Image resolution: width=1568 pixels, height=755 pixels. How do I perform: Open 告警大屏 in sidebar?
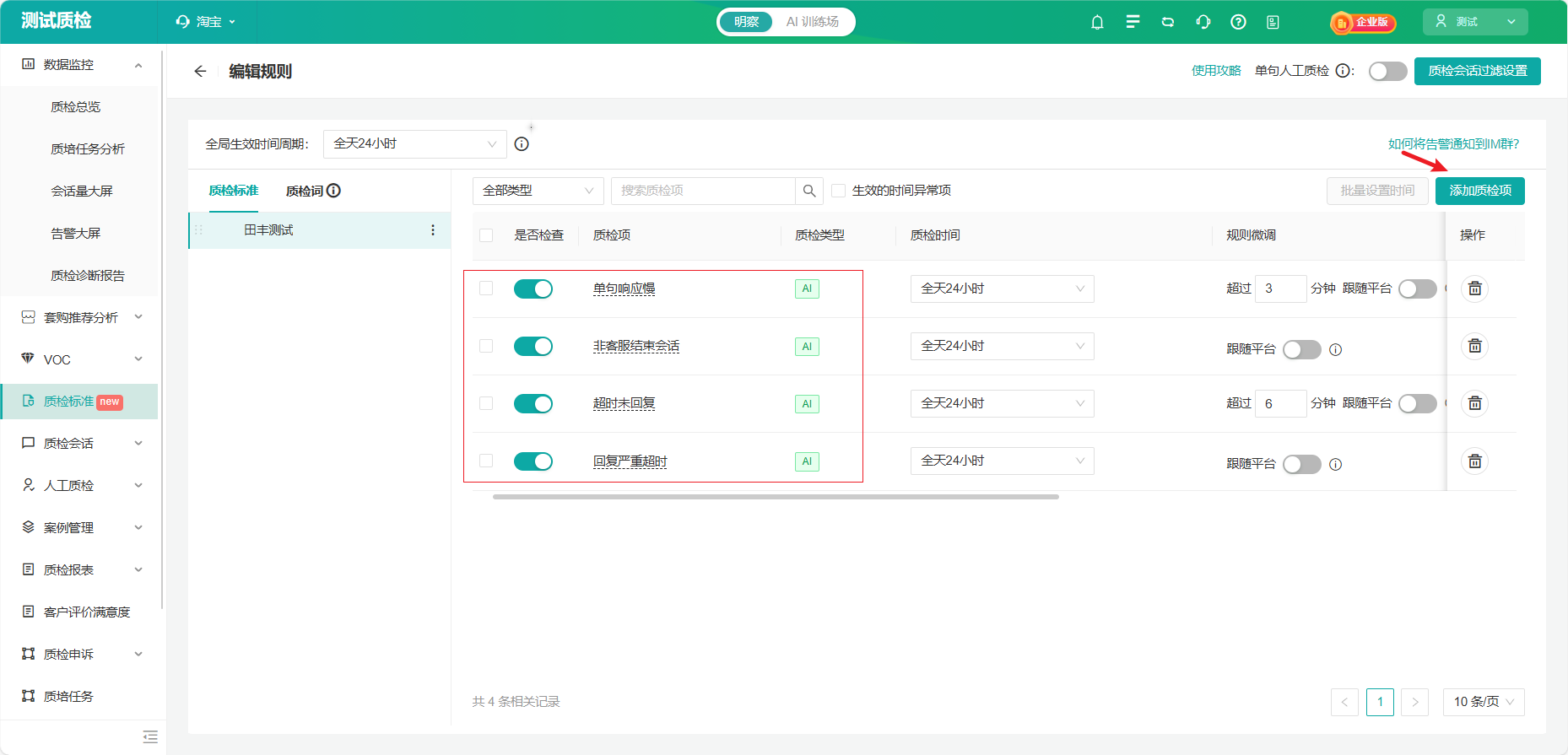[75, 234]
